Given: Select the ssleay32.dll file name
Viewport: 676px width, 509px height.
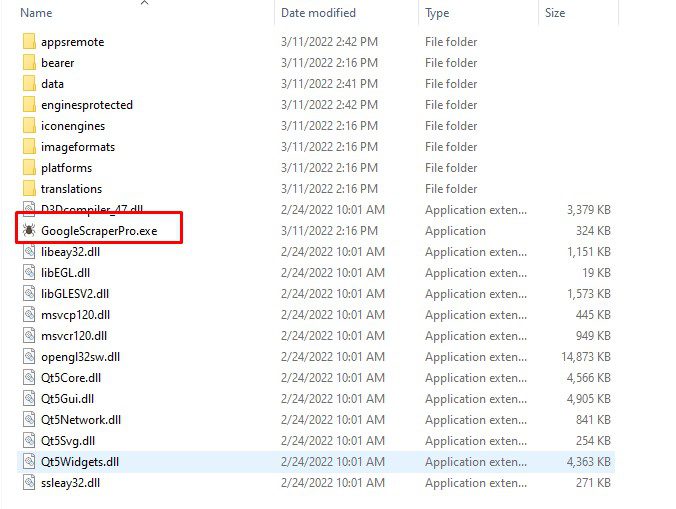Looking at the screenshot, I should point(70,483).
